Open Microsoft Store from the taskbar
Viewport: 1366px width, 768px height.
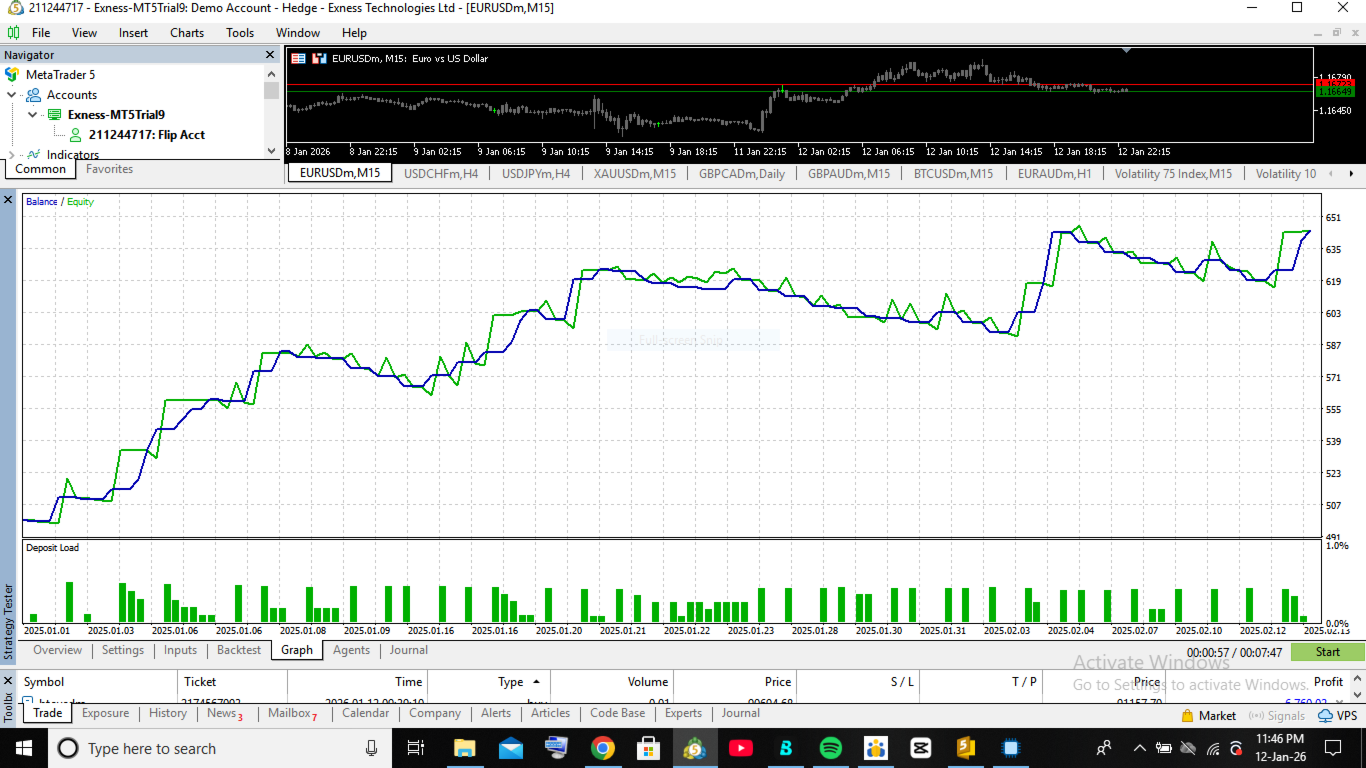click(648, 748)
